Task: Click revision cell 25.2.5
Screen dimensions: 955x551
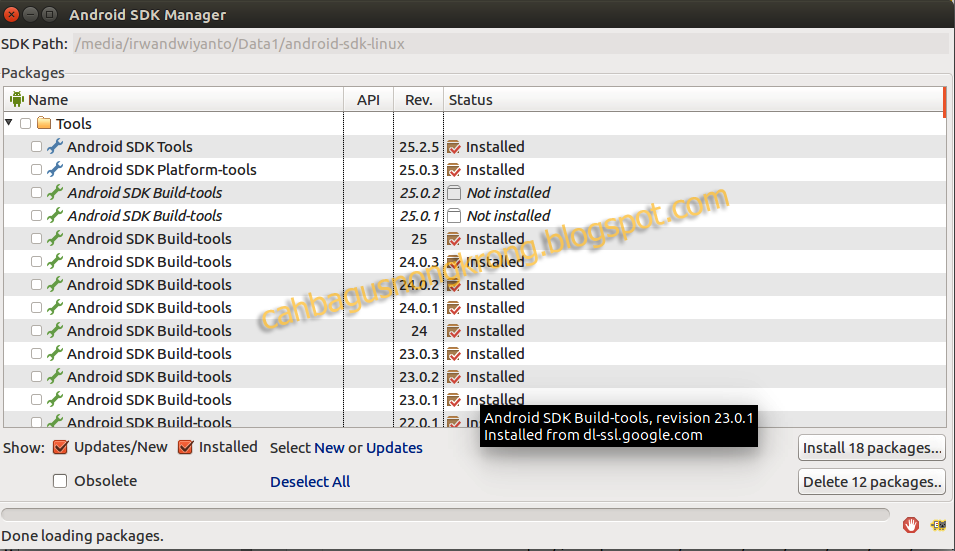Action: pos(418,147)
